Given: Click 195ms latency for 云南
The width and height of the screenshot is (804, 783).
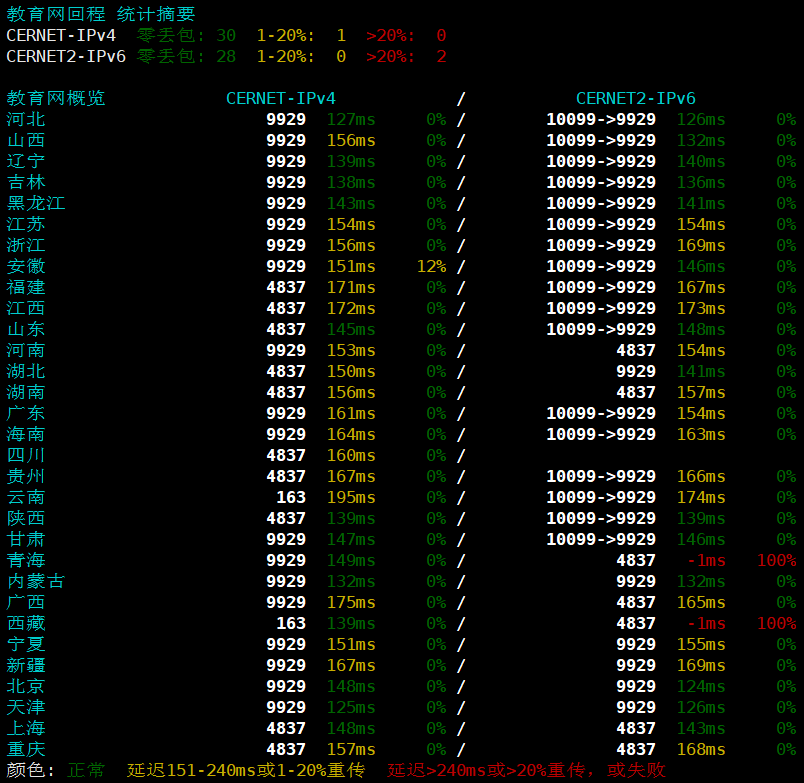Looking at the screenshot, I should [x=351, y=498].
